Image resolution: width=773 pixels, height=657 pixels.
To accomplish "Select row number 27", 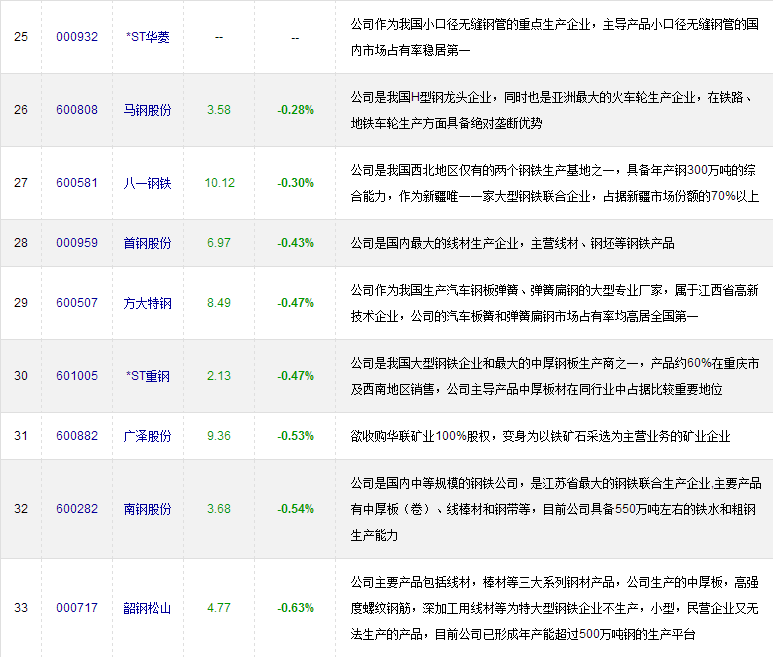I will point(21,183).
